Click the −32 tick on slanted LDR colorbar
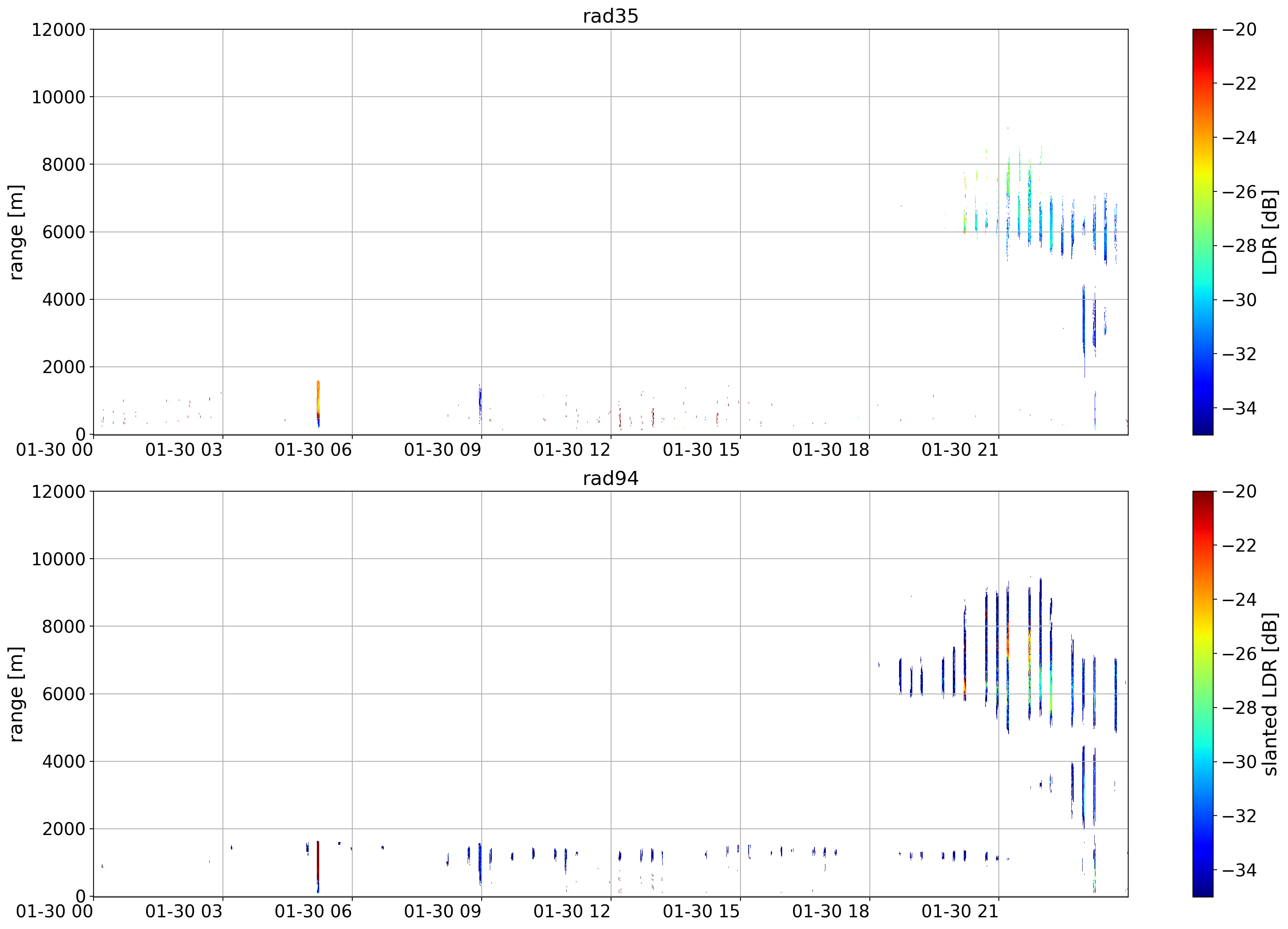The height and width of the screenshot is (929, 1288). coord(1239,816)
